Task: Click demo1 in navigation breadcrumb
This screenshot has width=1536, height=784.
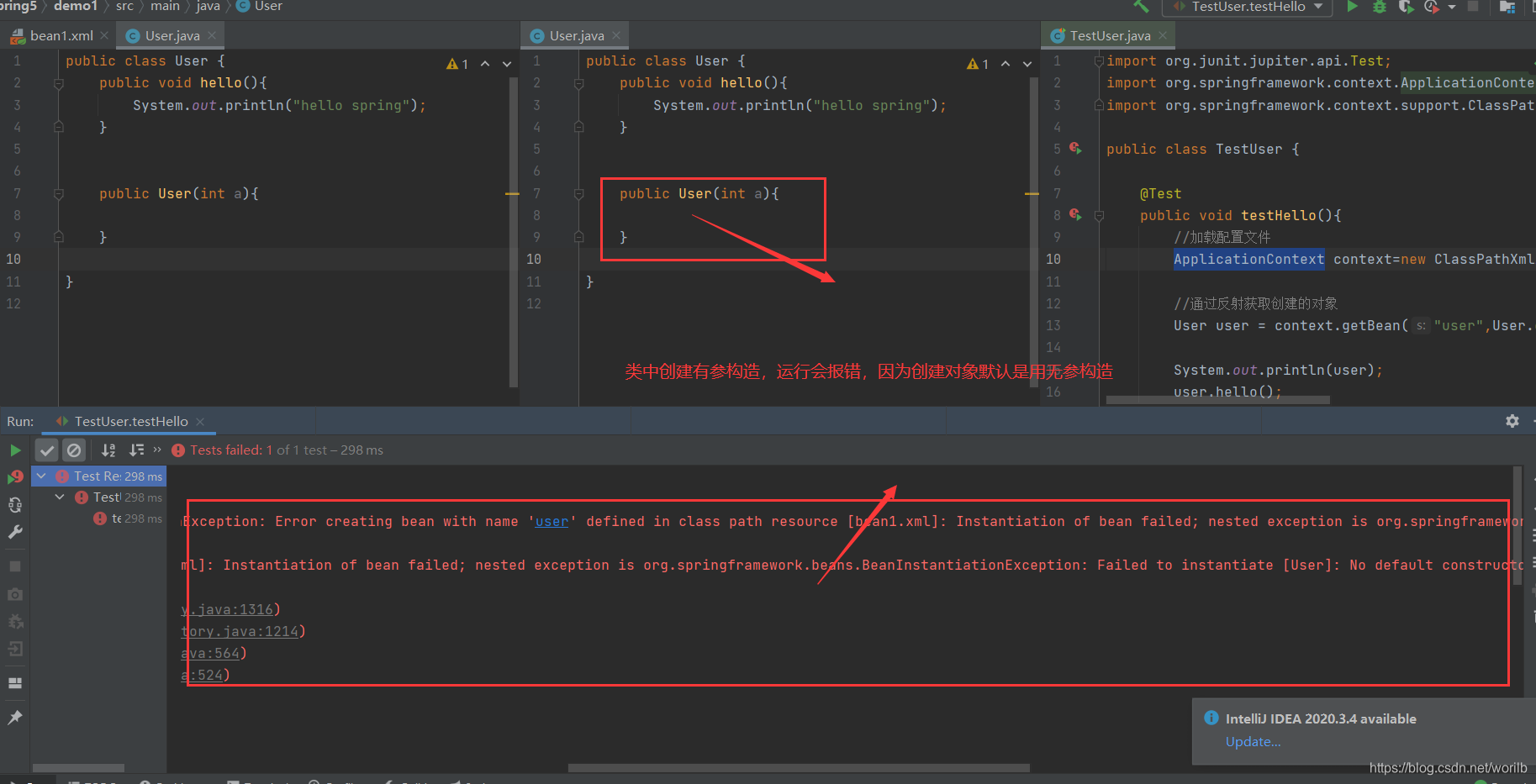Action: pyautogui.click(x=76, y=6)
